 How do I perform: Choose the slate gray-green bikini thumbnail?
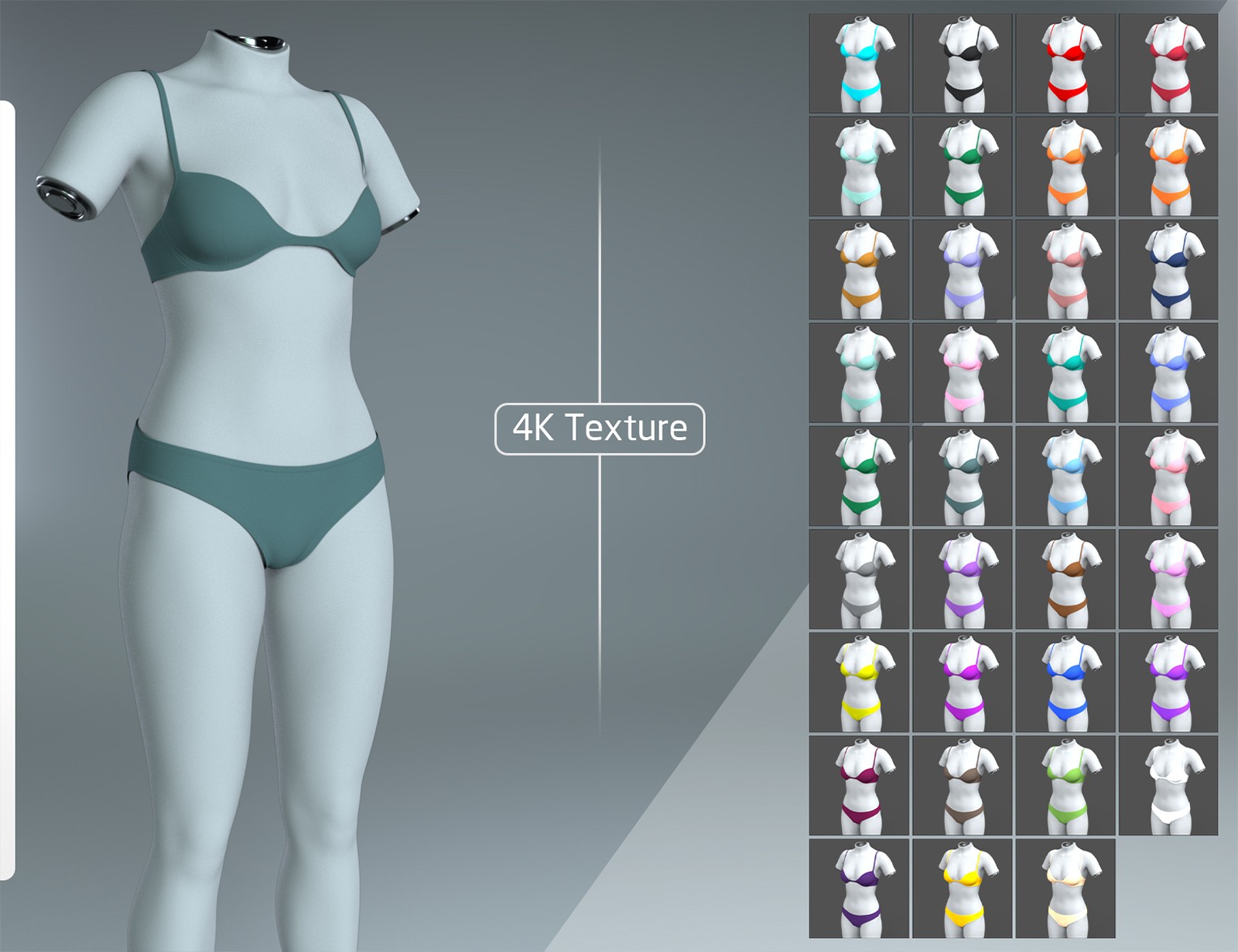pos(963,476)
